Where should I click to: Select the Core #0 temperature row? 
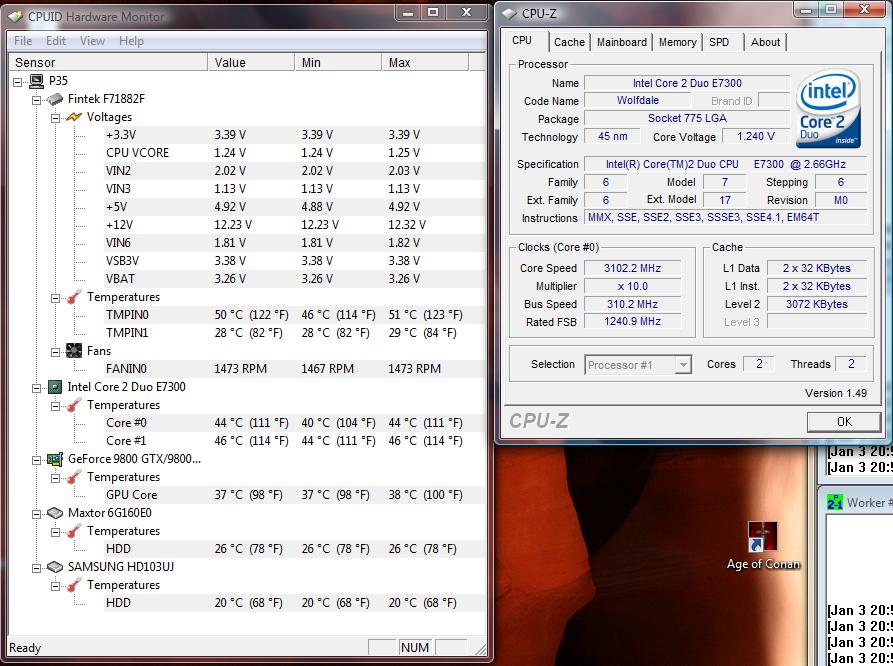[x=293, y=423]
